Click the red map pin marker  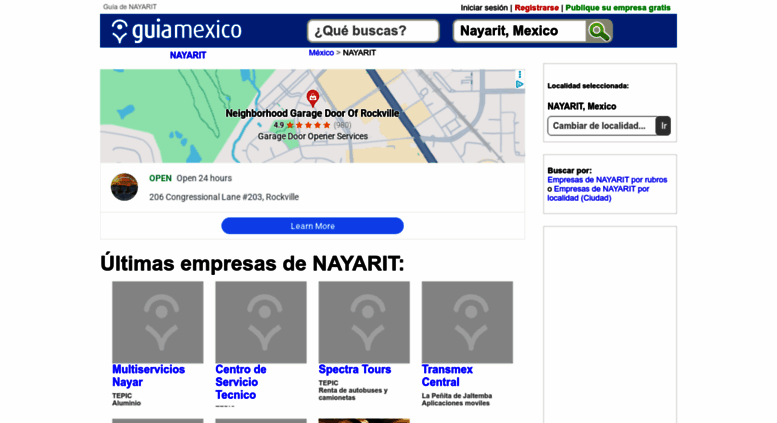tap(313, 98)
